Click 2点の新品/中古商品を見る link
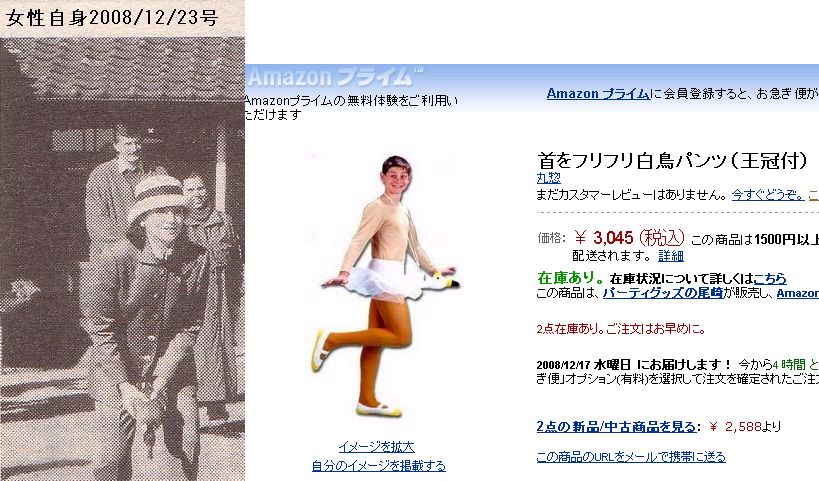 [x=616, y=427]
